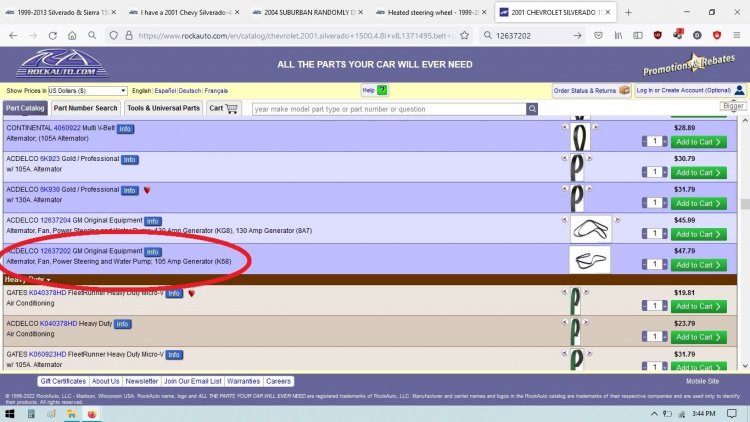Open the Firefox hamburger menu

737,35
